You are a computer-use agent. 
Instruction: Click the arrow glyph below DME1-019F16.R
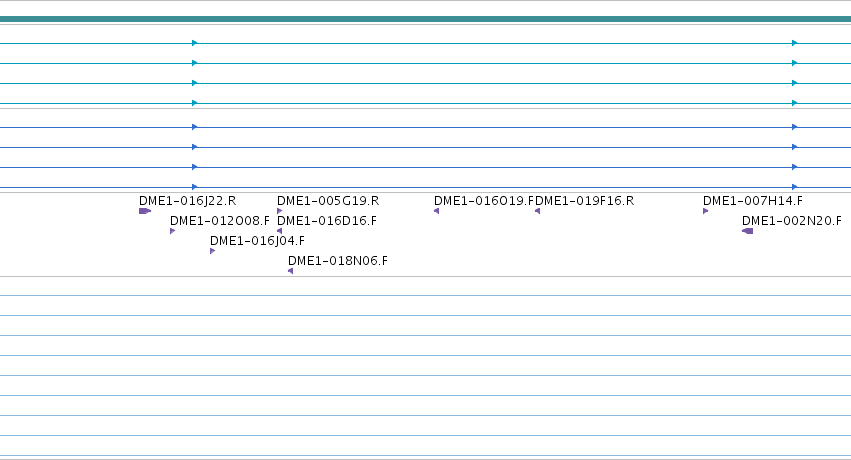[537, 211]
